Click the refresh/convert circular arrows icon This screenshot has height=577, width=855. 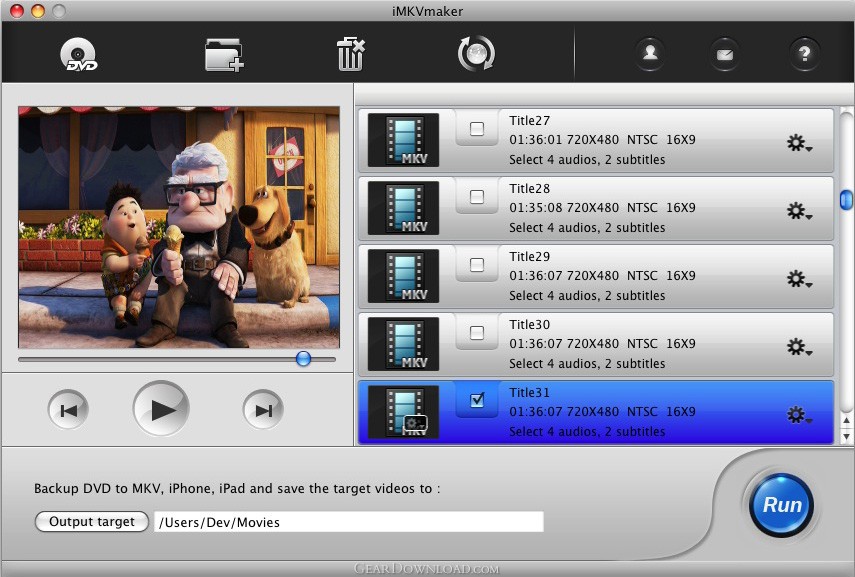pos(476,54)
